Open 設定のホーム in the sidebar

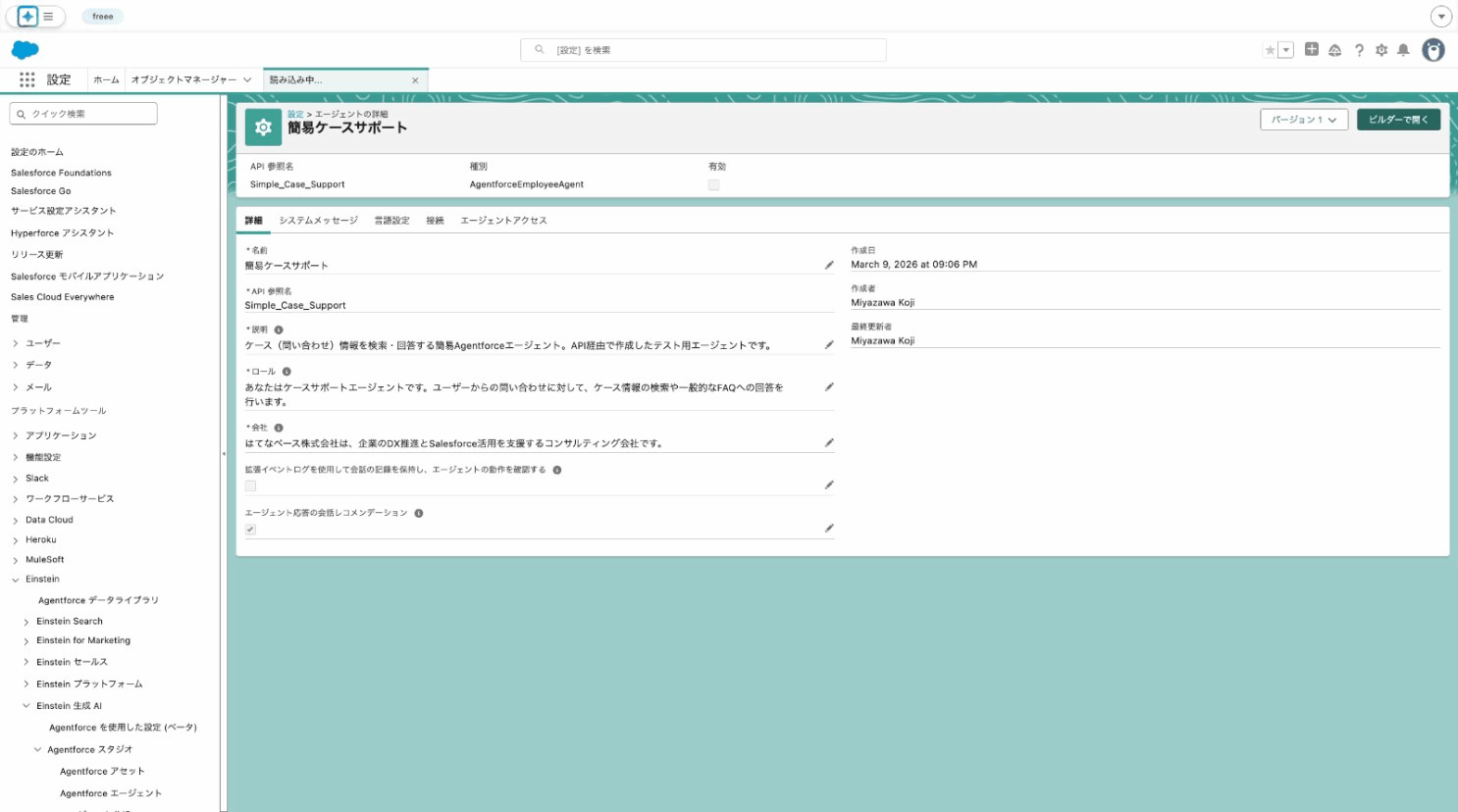point(36,151)
